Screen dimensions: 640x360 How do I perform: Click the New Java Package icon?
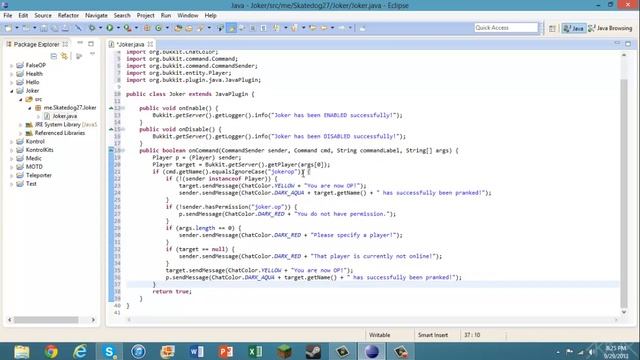(147, 28)
